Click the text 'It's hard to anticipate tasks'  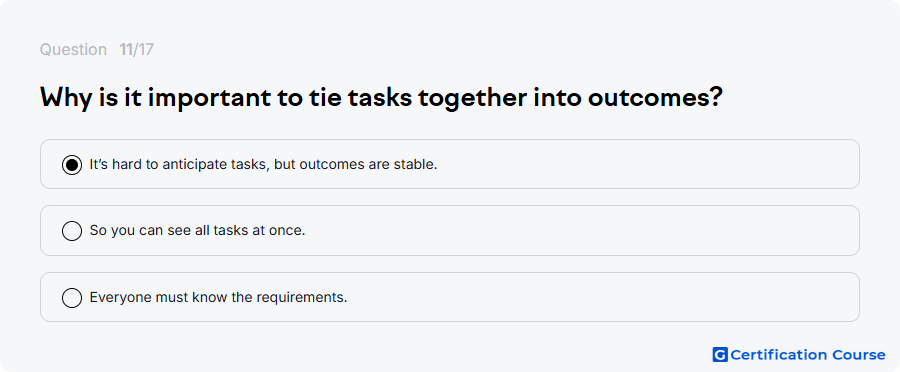tap(179, 165)
